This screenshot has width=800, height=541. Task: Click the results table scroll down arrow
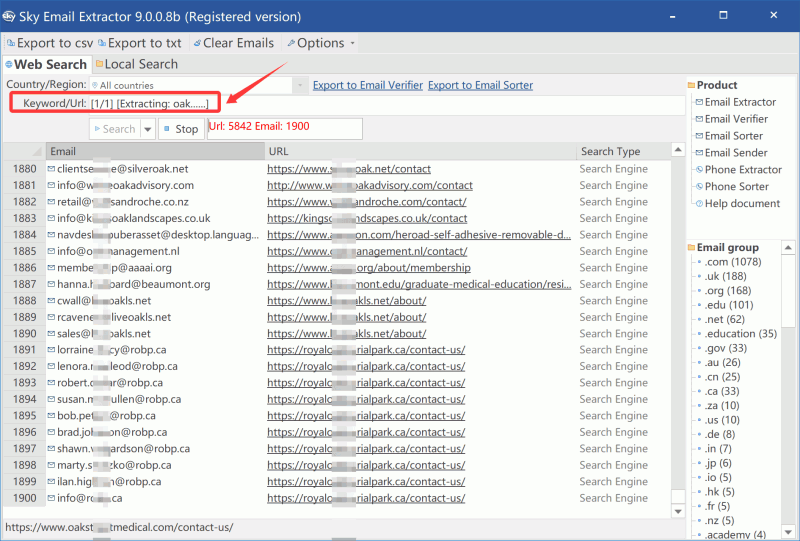(x=678, y=511)
